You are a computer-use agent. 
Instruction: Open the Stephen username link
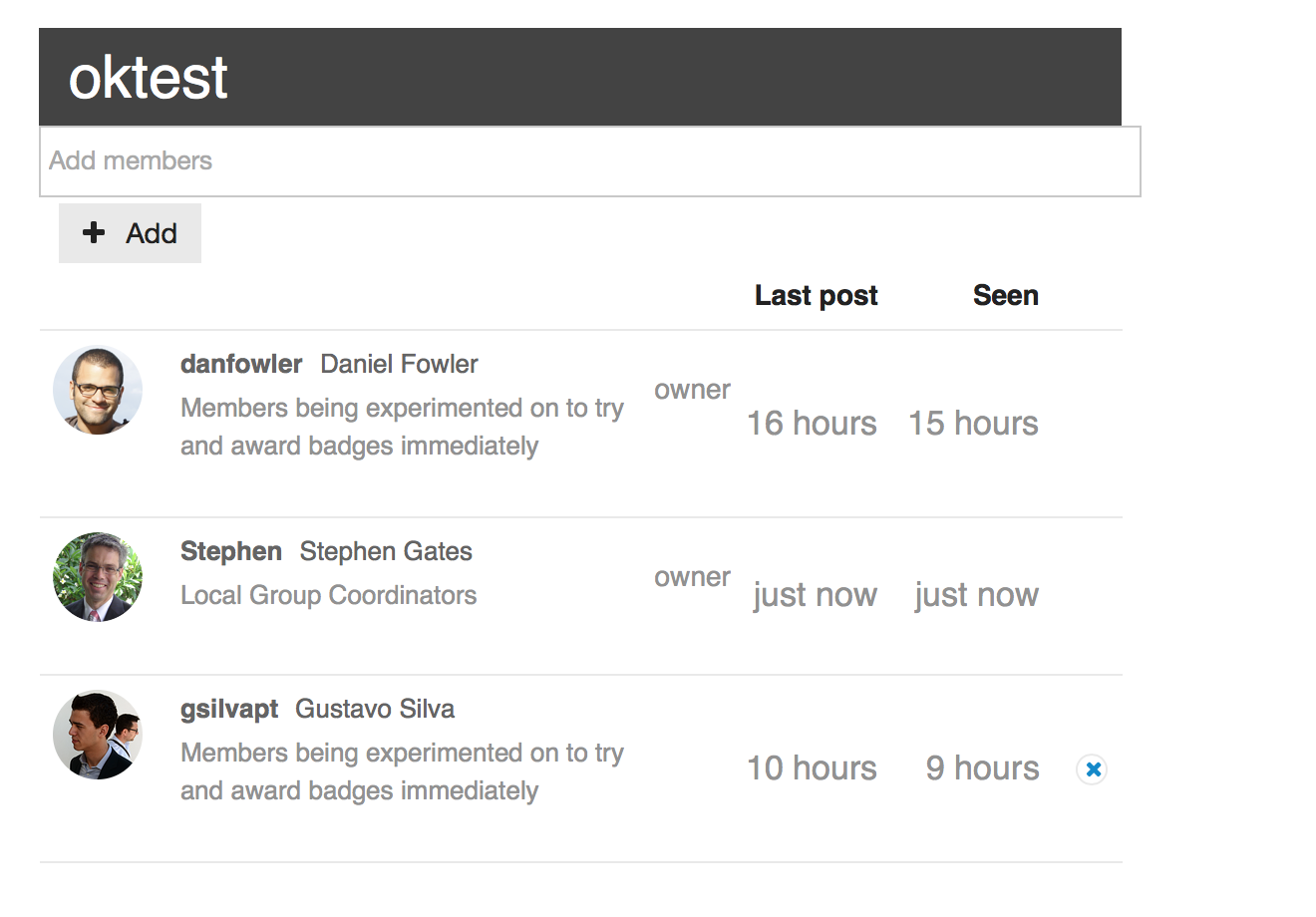(230, 552)
